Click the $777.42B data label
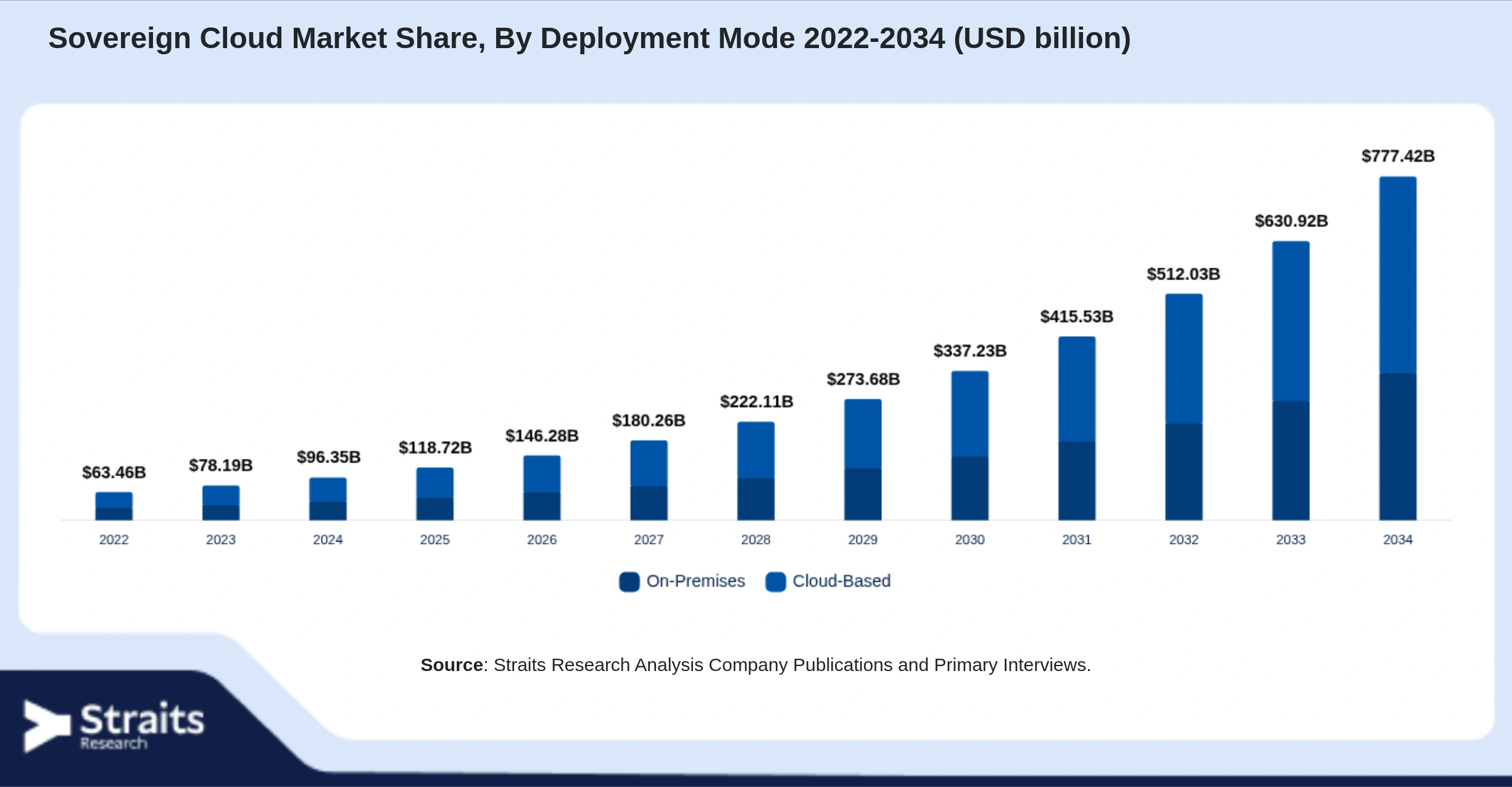Viewport: 1512px width, 787px height. [x=1398, y=156]
